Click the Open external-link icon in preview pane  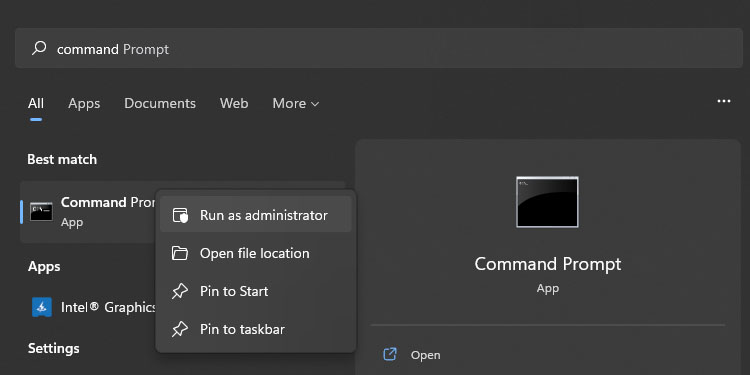tap(390, 354)
